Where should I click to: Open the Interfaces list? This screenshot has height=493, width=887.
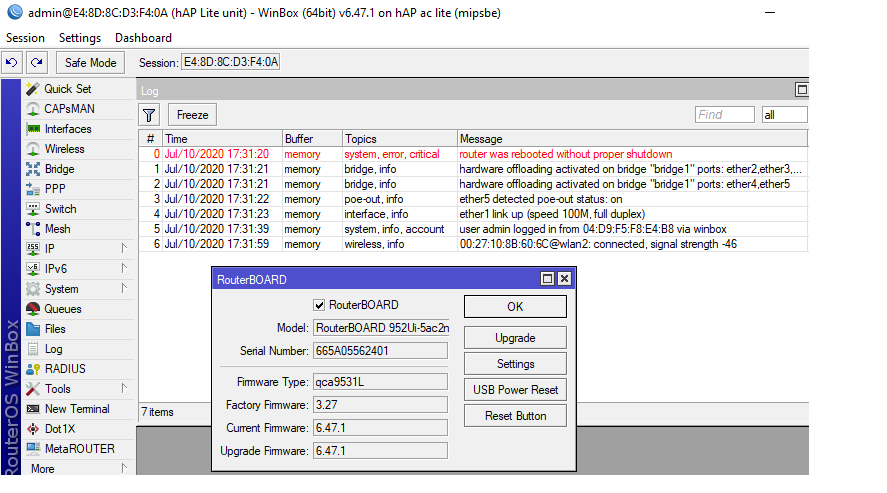tap(68, 129)
